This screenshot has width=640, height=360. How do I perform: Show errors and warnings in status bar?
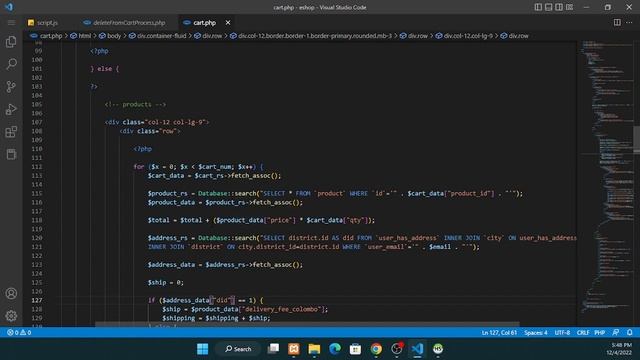(19, 333)
